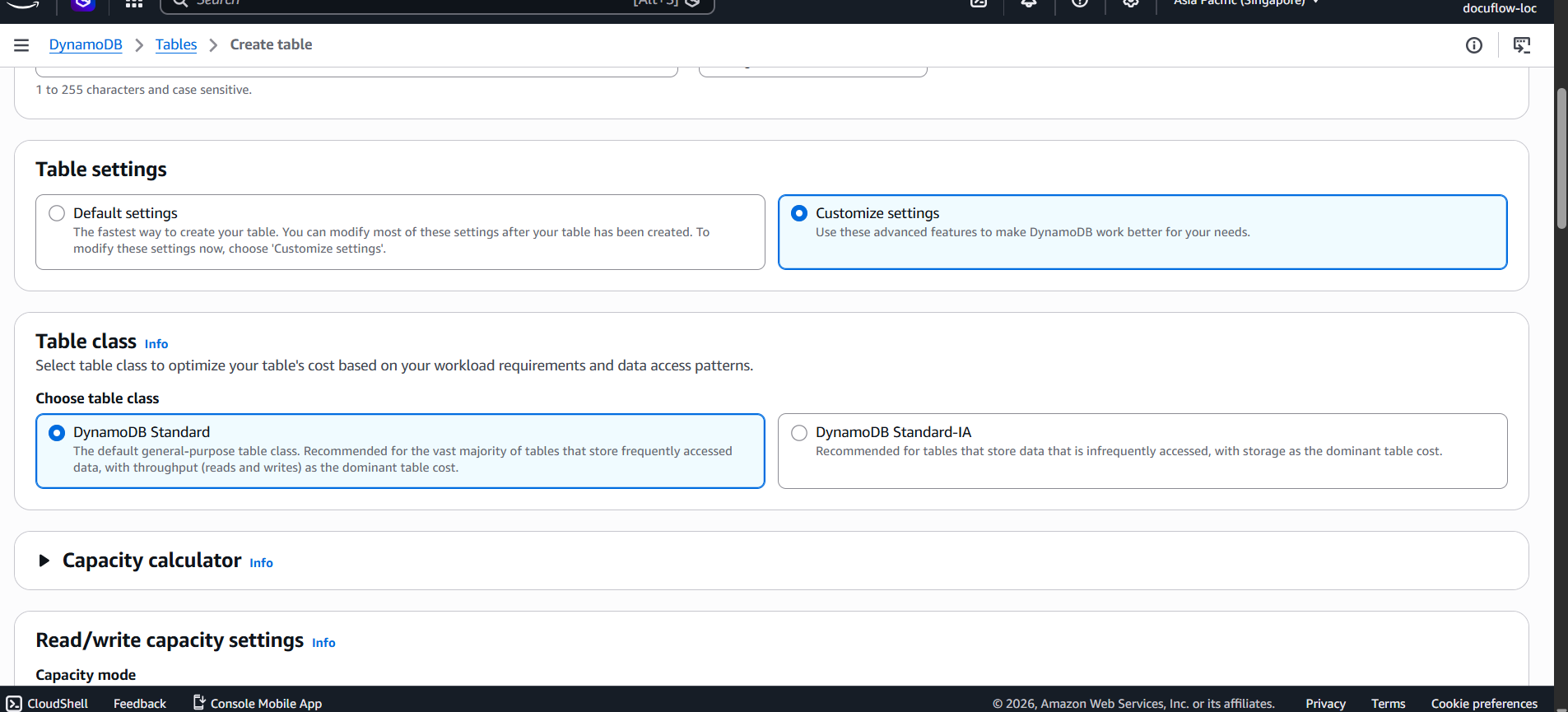The width and height of the screenshot is (1568, 712).
Task: Select the Default settings radio option
Action: (x=57, y=213)
